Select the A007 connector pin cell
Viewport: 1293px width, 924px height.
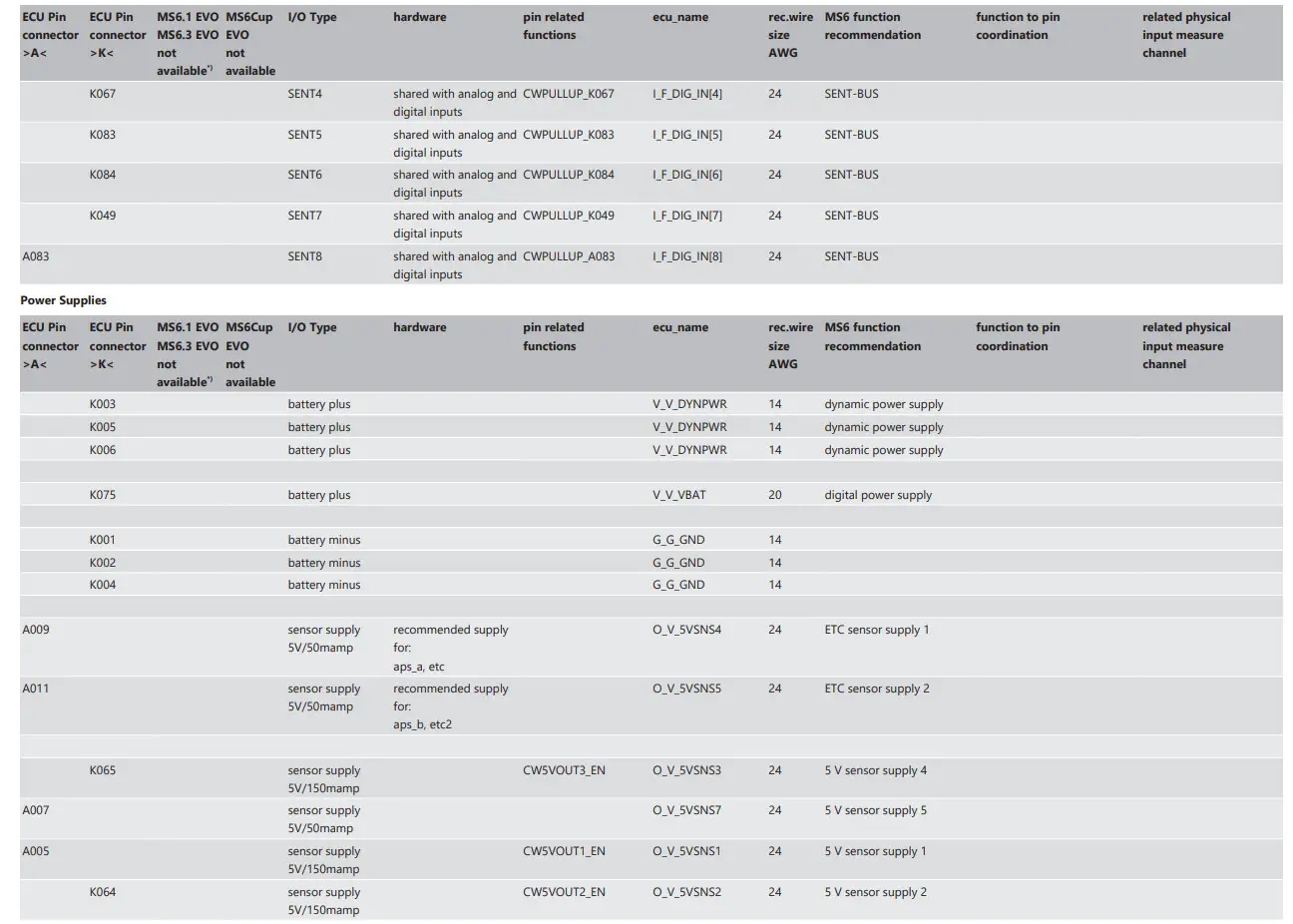pos(36,810)
